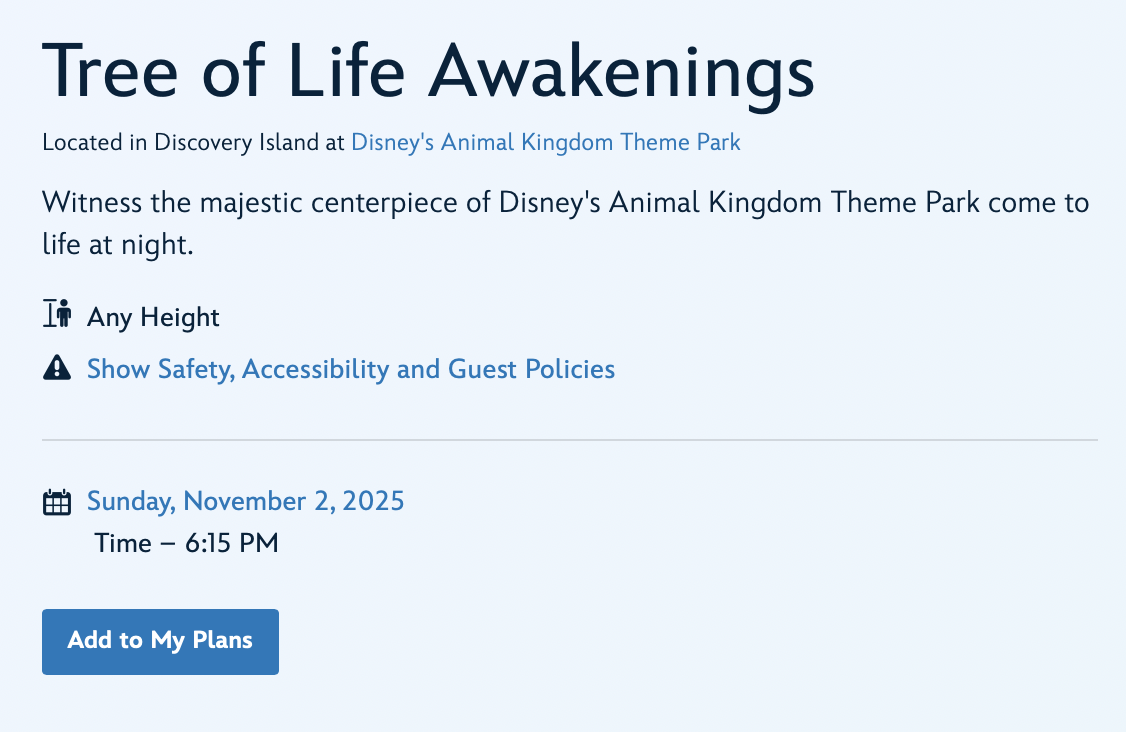
Task: Click the description line starting with "Witness the majestic"
Action: point(565,203)
